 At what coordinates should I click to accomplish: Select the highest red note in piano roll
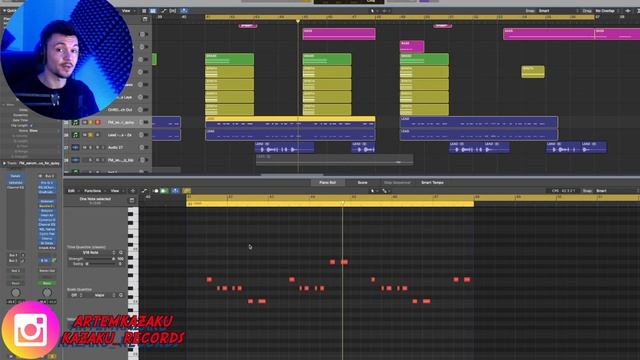pyautogui.click(x=332, y=262)
